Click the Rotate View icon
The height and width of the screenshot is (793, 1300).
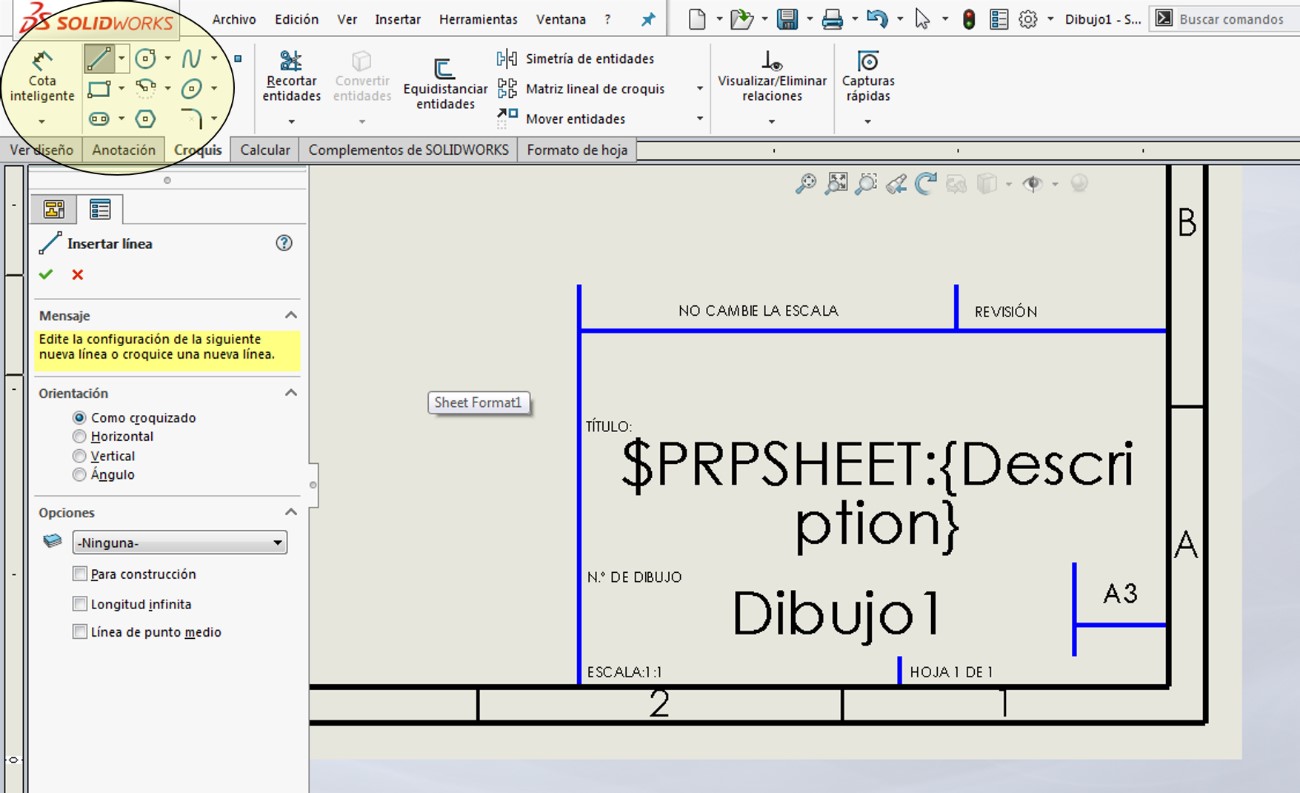[x=926, y=184]
